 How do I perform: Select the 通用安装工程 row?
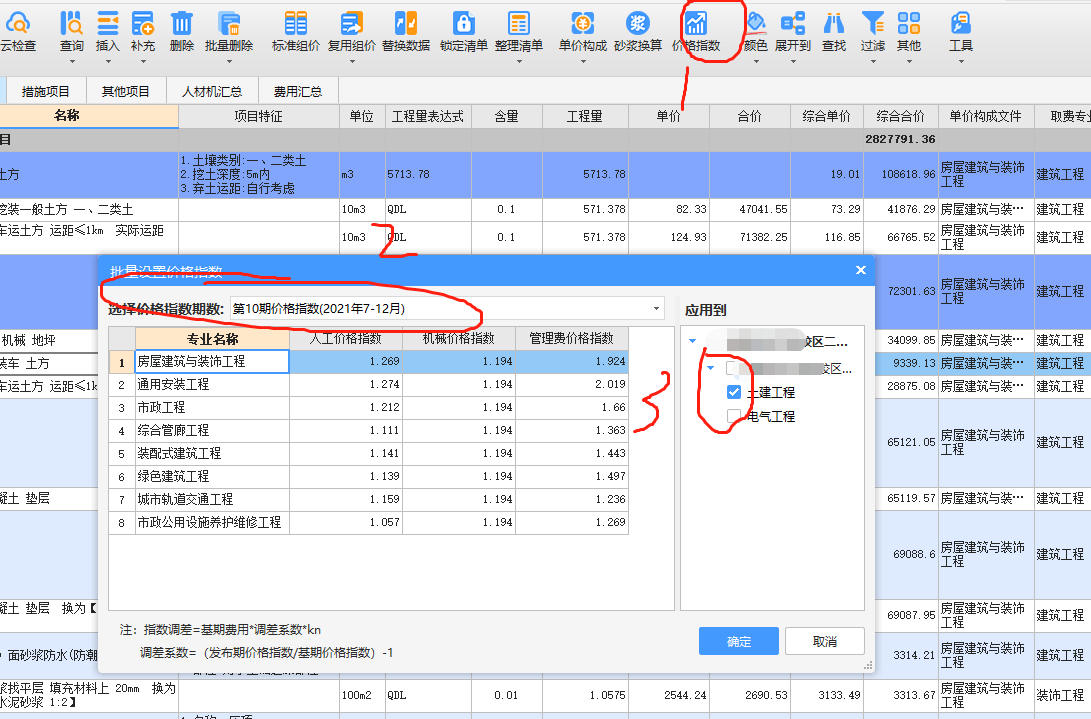[x=369, y=384]
